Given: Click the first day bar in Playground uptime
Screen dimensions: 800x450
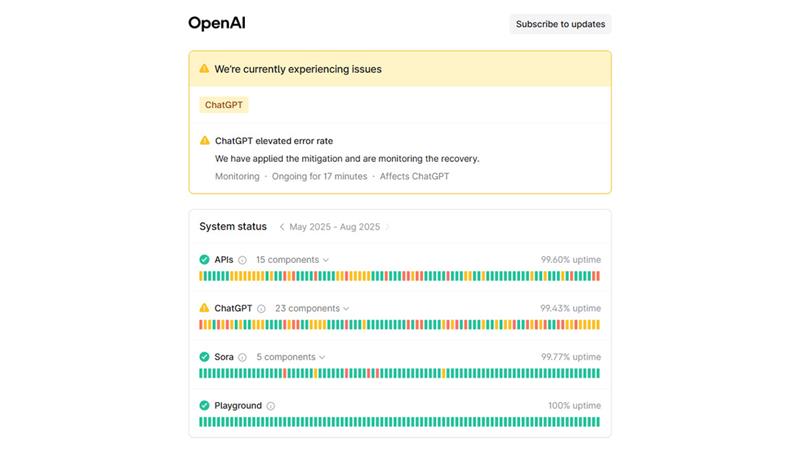Looking at the screenshot, I should pyautogui.click(x=202, y=422).
